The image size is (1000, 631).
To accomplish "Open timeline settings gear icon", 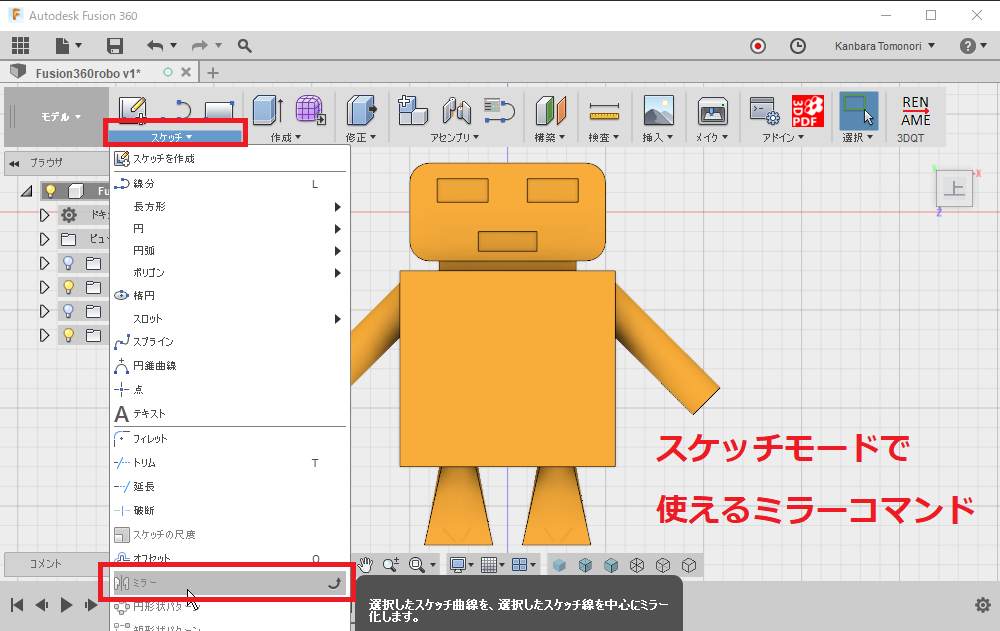I will [x=983, y=605].
